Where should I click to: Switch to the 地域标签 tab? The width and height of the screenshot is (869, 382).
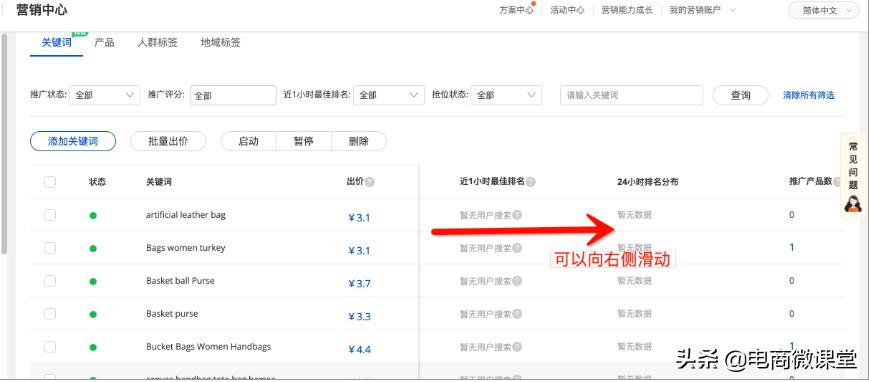pos(221,43)
